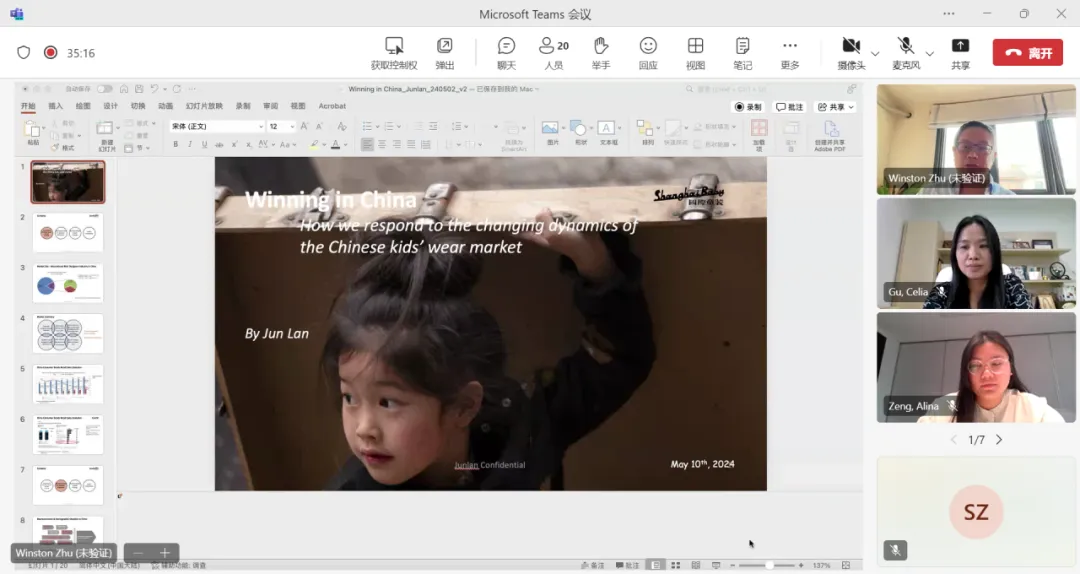The height and width of the screenshot is (574, 1080).
Task: Leave the meeting with red button
Action: [x=1028, y=52]
